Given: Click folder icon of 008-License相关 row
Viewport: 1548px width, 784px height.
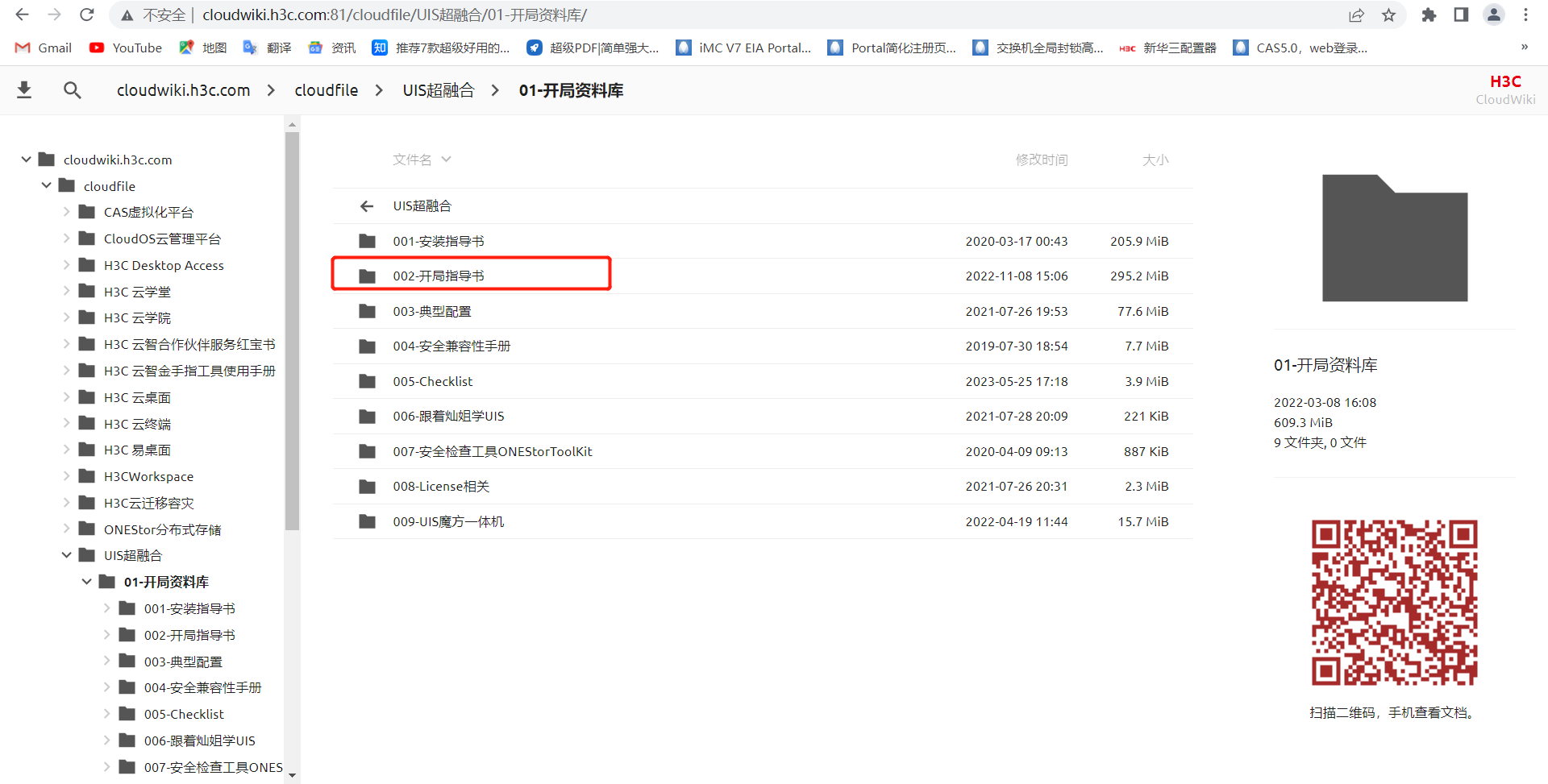Looking at the screenshot, I should pyautogui.click(x=367, y=487).
